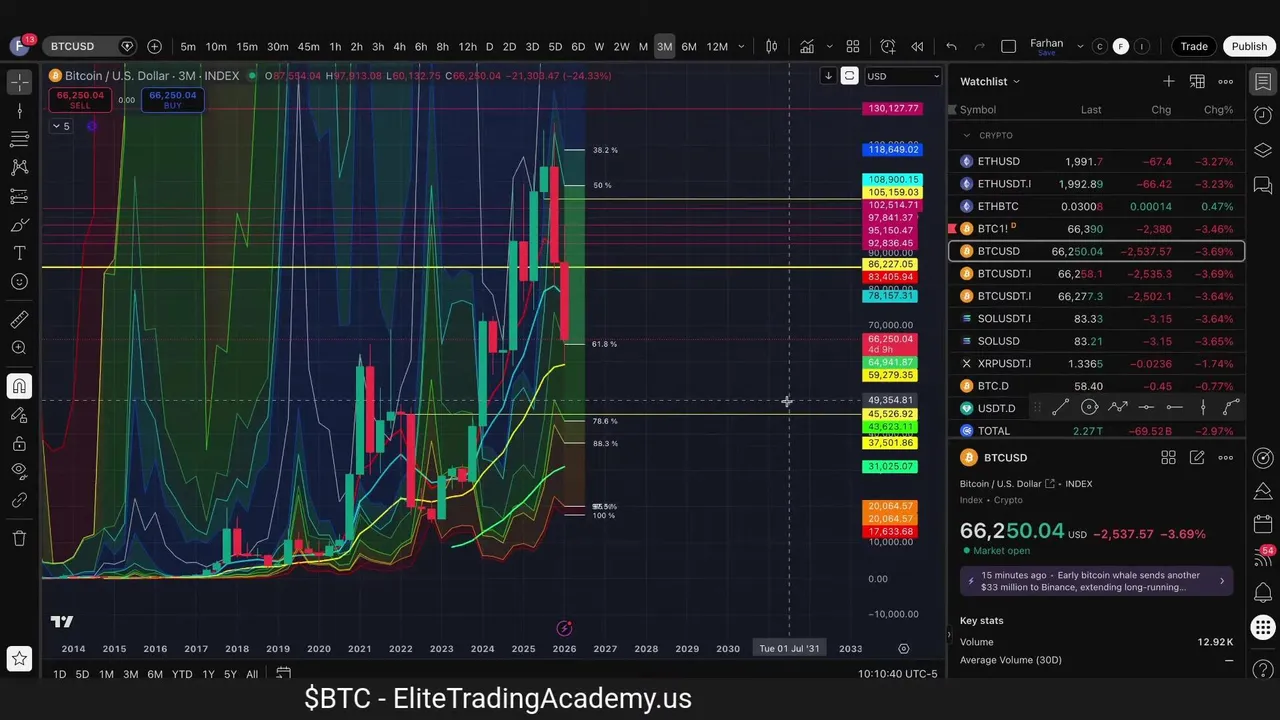Open the news feed icon with badge 54
Screen dimensions: 1280x720
[1263, 559]
